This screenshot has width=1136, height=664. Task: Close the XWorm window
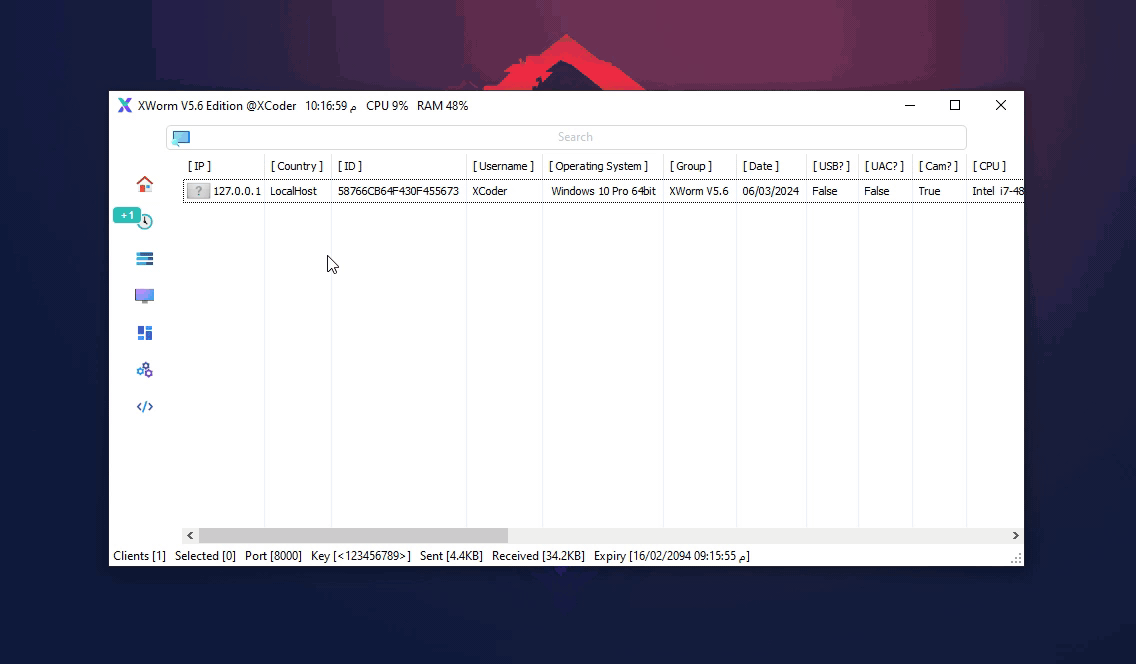point(1001,105)
